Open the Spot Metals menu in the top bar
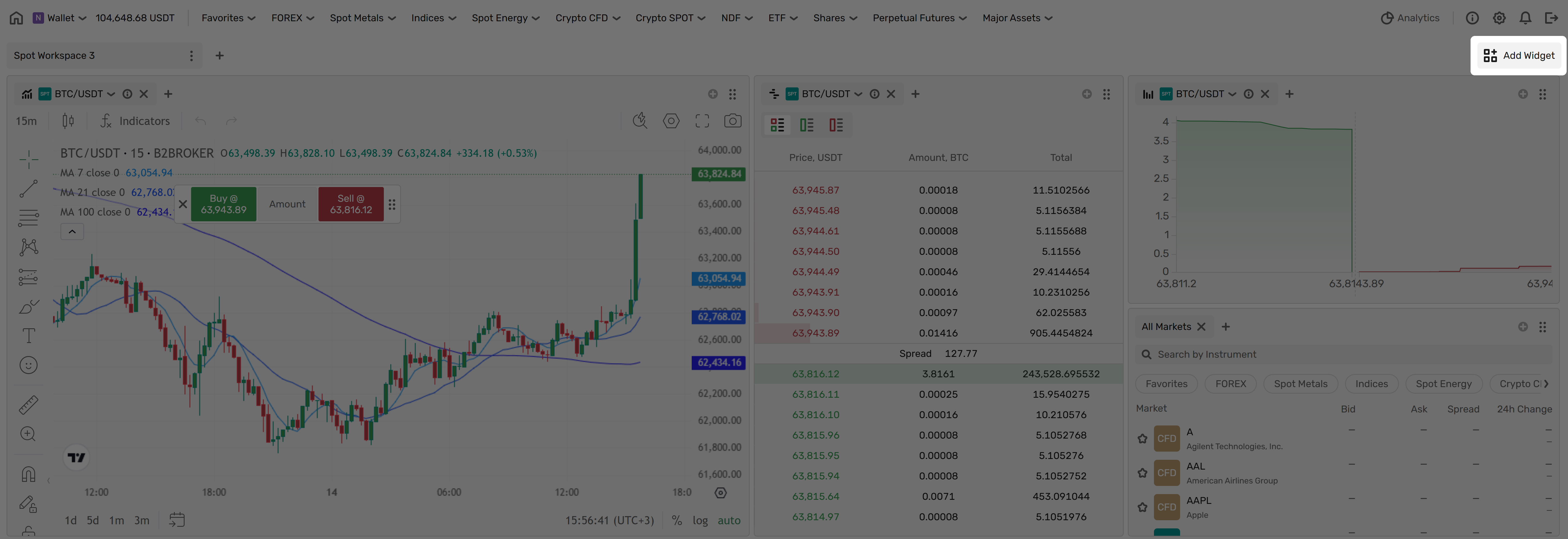 tap(363, 18)
